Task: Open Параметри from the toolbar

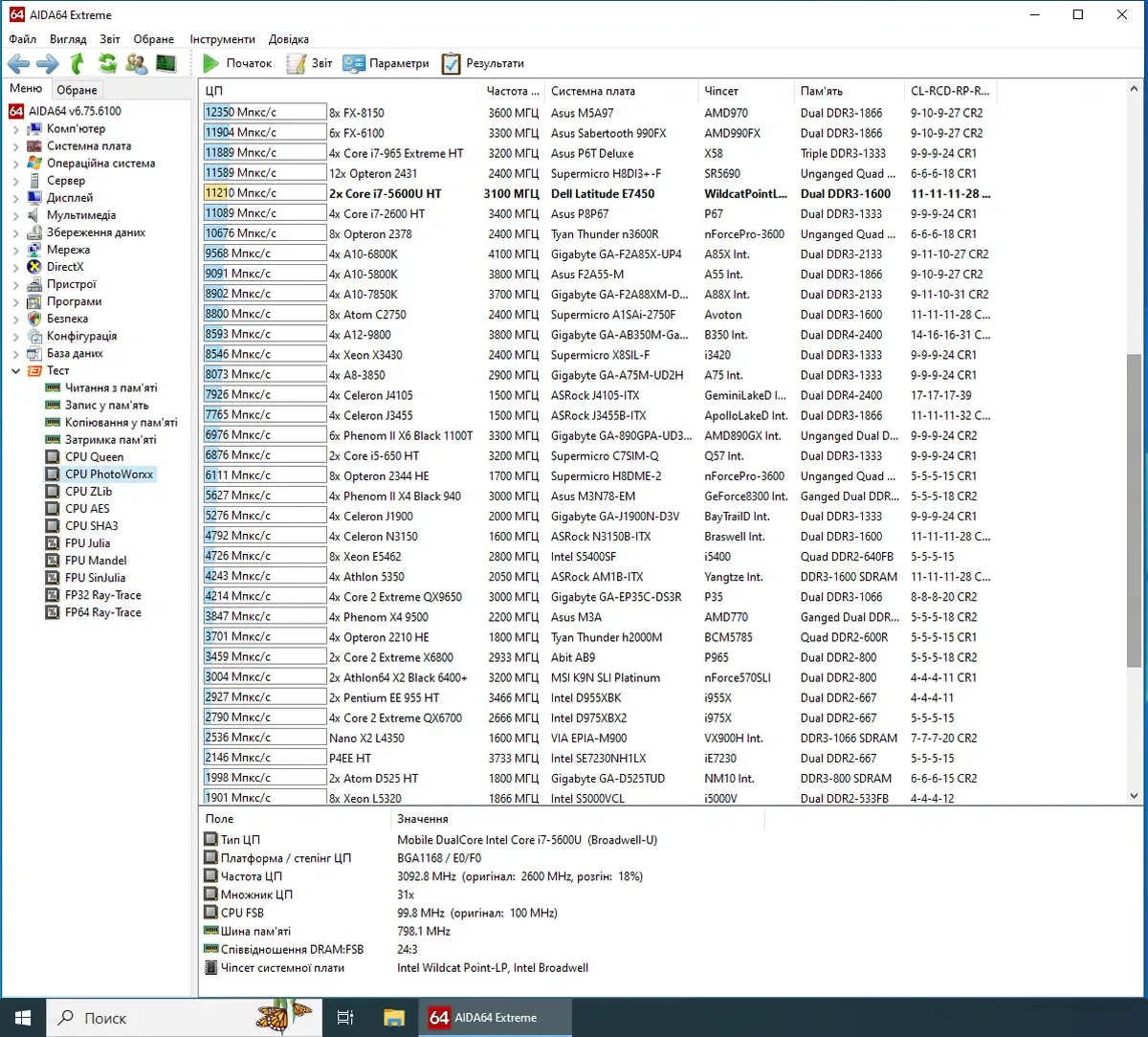Action: (x=386, y=64)
